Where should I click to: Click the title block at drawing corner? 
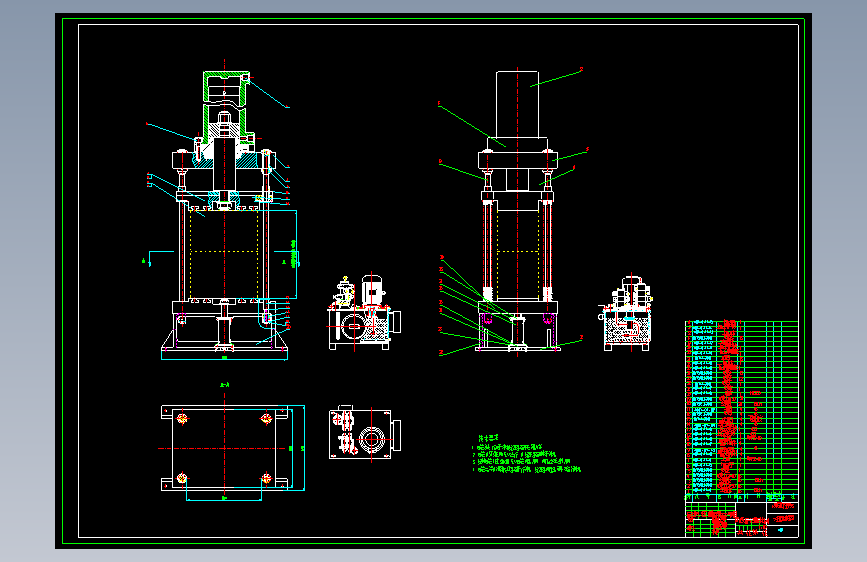(x=741, y=519)
